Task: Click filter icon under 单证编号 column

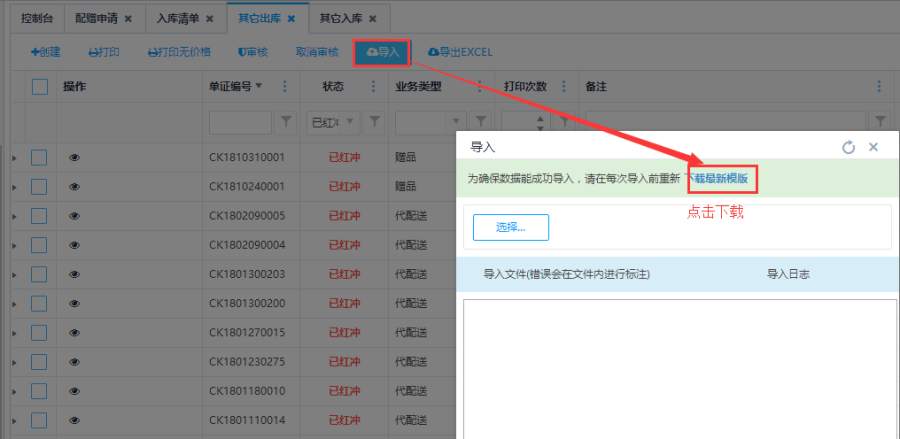Action: point(286,122)
